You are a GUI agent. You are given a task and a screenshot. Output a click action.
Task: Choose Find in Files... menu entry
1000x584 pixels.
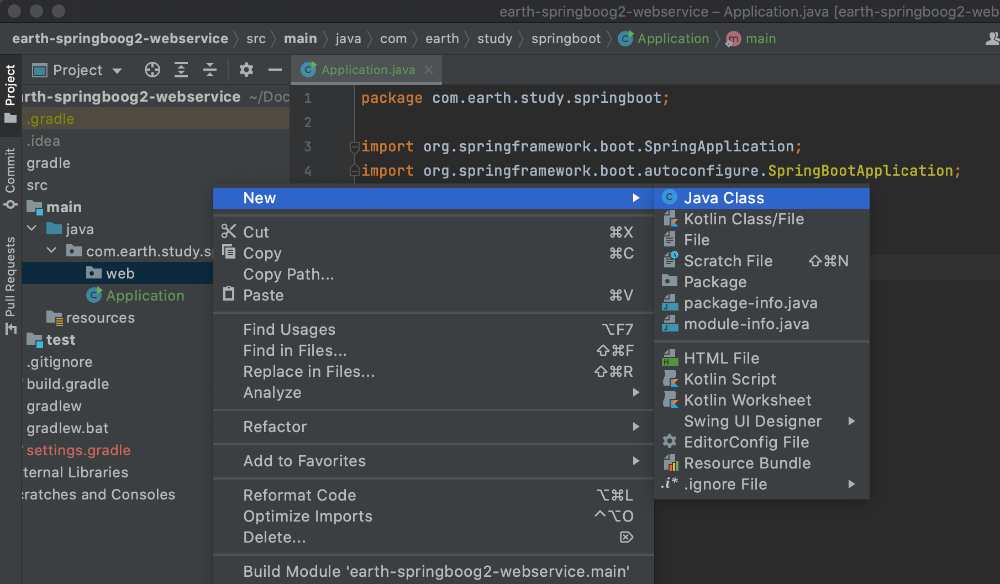point(433,351)
